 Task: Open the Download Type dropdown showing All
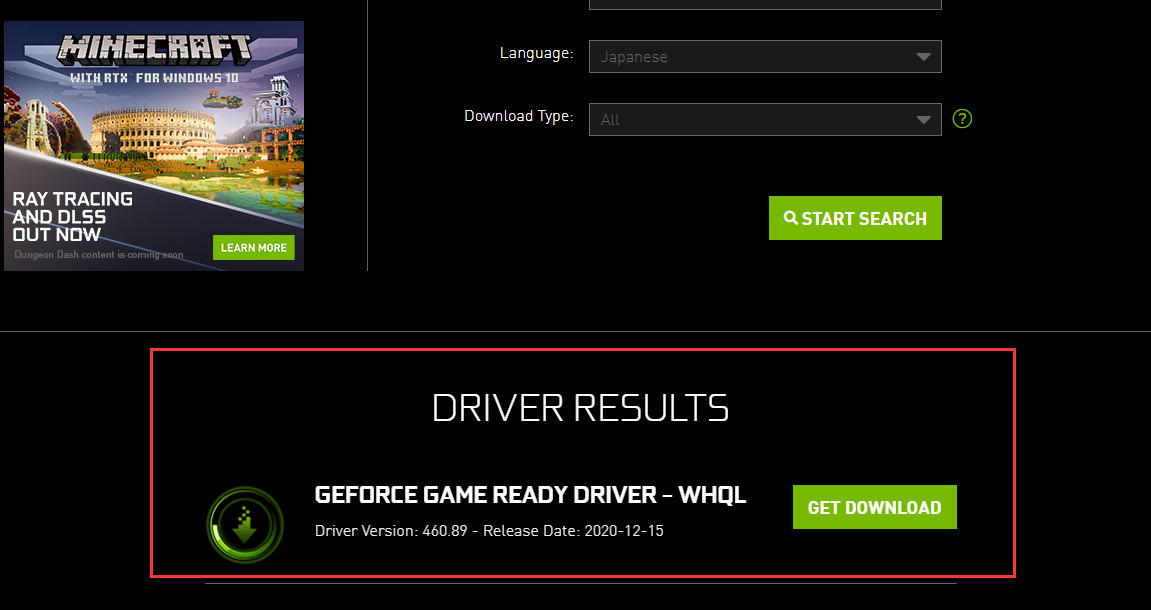click(765, 120)
